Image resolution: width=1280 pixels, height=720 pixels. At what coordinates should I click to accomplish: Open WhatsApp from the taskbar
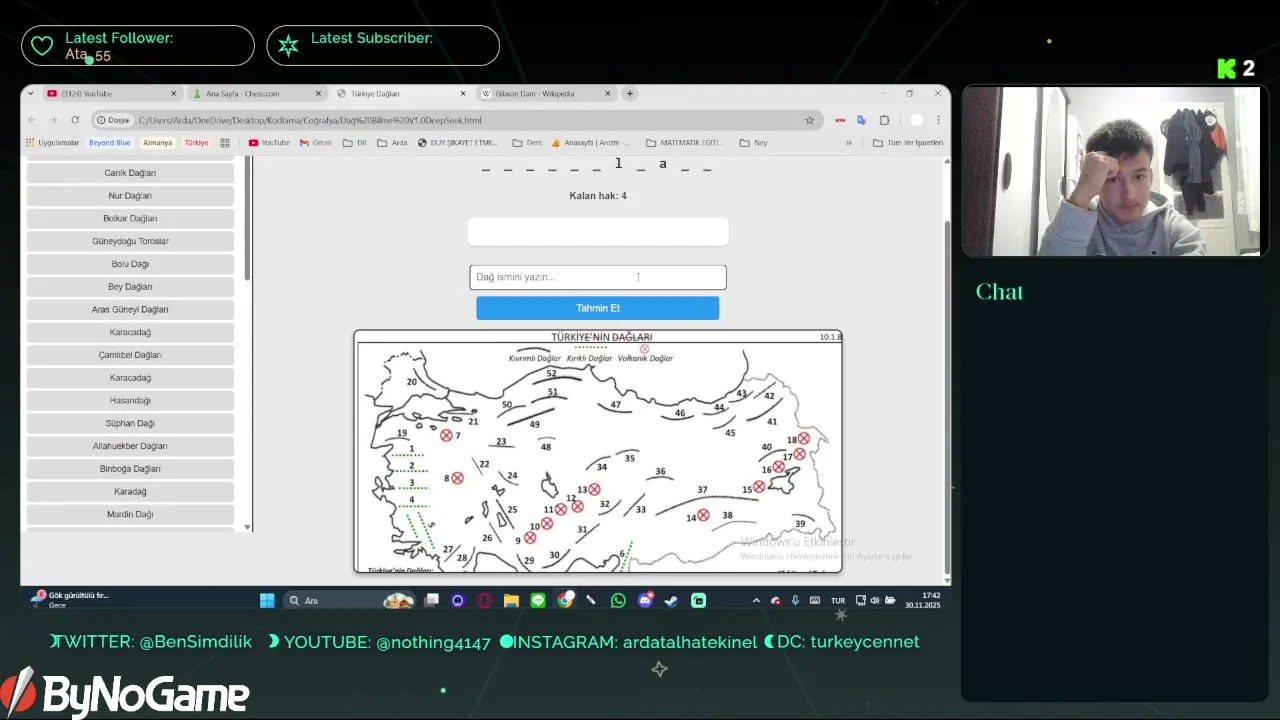(x=618, y=600)
